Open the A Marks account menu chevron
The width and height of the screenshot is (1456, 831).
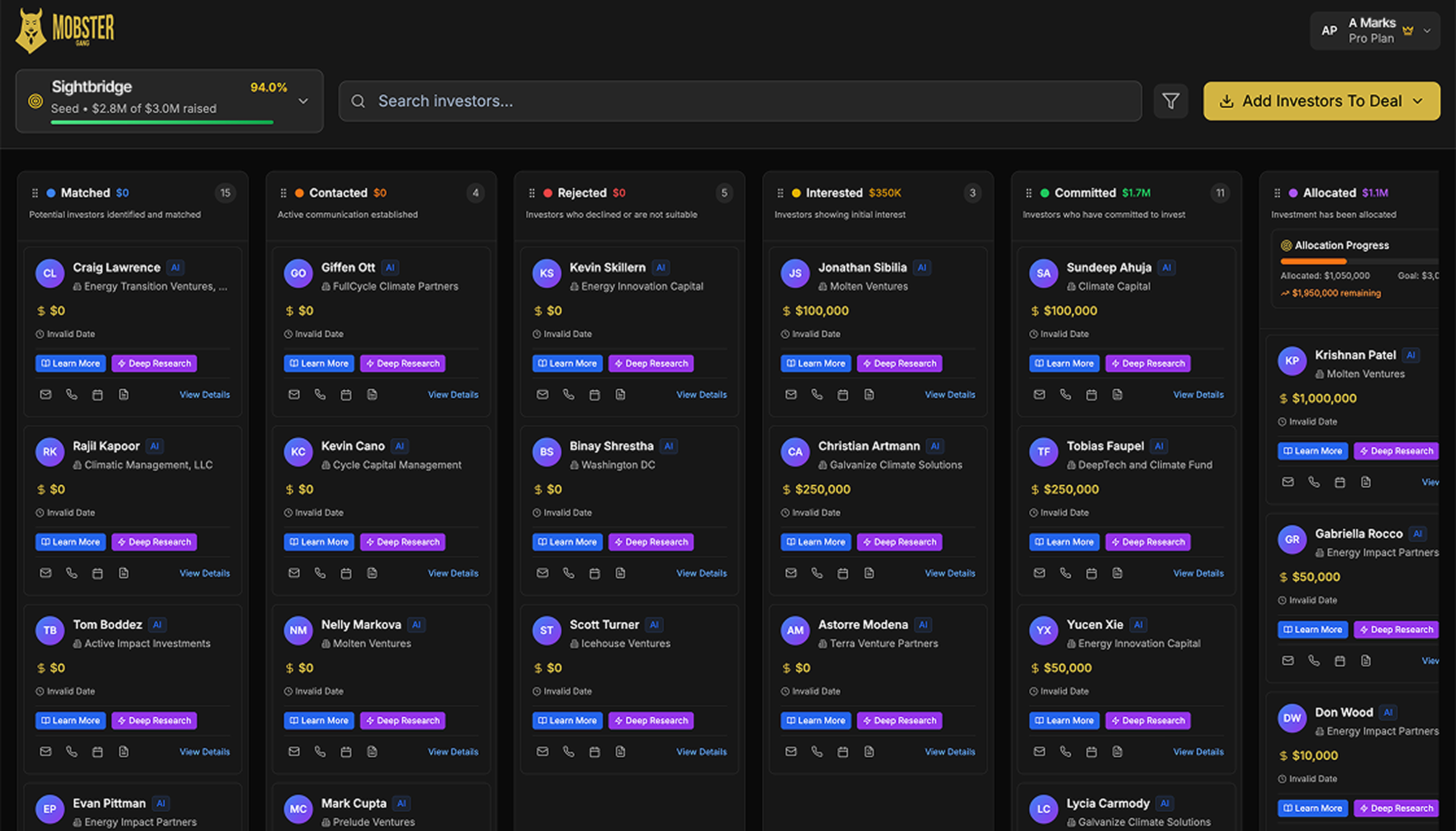pyautogui.click(x=1428, y=31)
